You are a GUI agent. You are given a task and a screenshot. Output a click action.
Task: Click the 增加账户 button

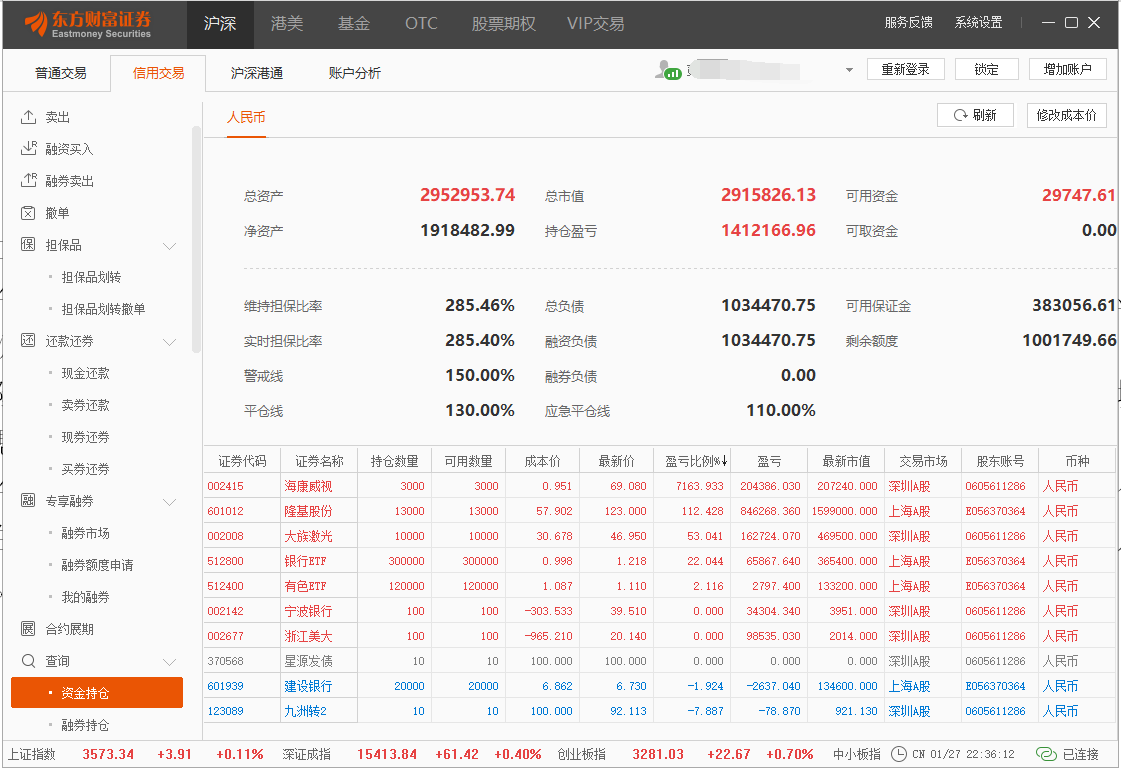[x=1067, y=69]
